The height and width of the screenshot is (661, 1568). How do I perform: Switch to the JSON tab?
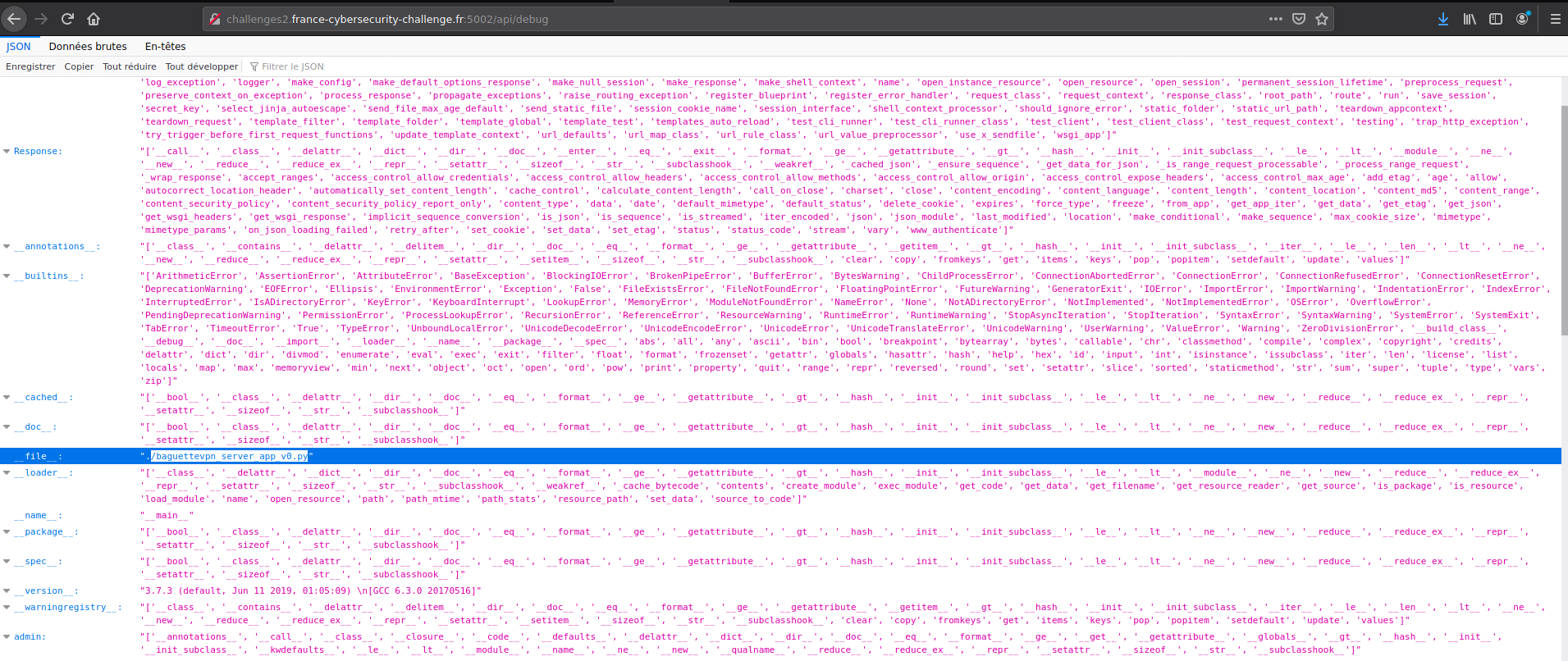click(19, 47)
